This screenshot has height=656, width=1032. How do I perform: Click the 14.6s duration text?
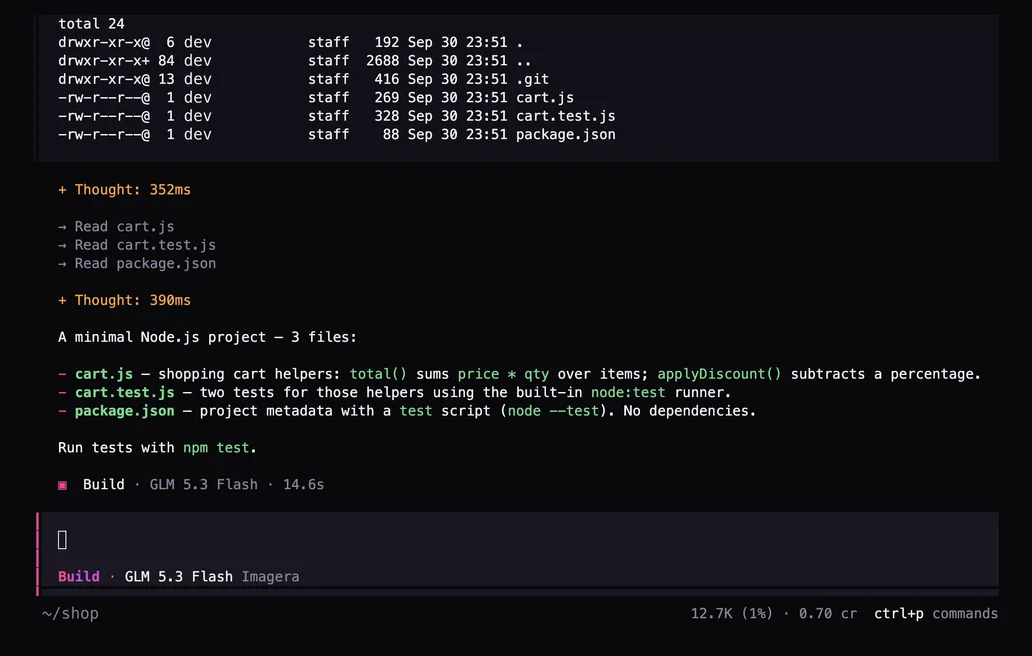tap(303, 484)
